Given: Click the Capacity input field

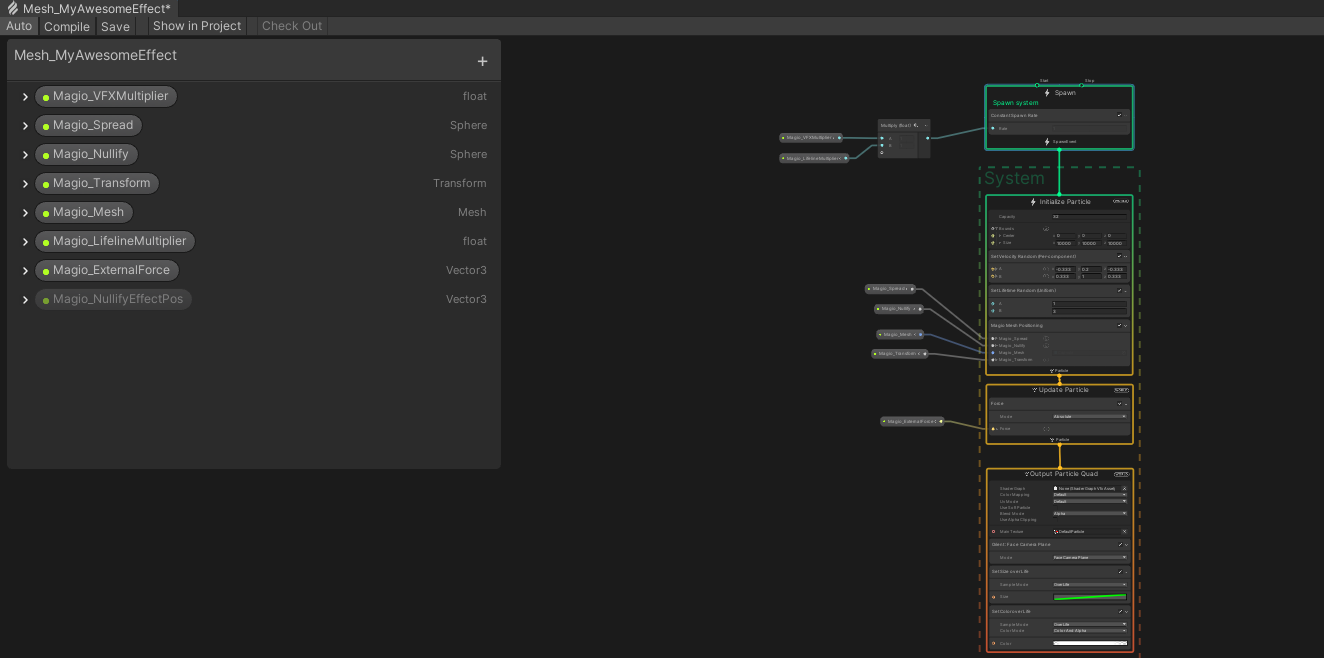Looking at the screenshot, I should [1088, 216].
